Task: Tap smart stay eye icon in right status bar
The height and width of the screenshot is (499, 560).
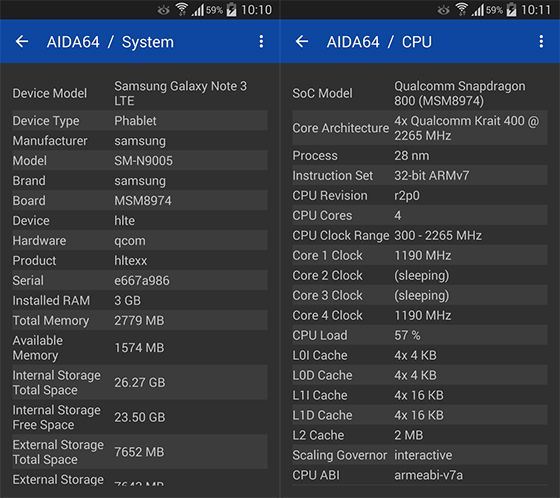Action: [443, 10]
